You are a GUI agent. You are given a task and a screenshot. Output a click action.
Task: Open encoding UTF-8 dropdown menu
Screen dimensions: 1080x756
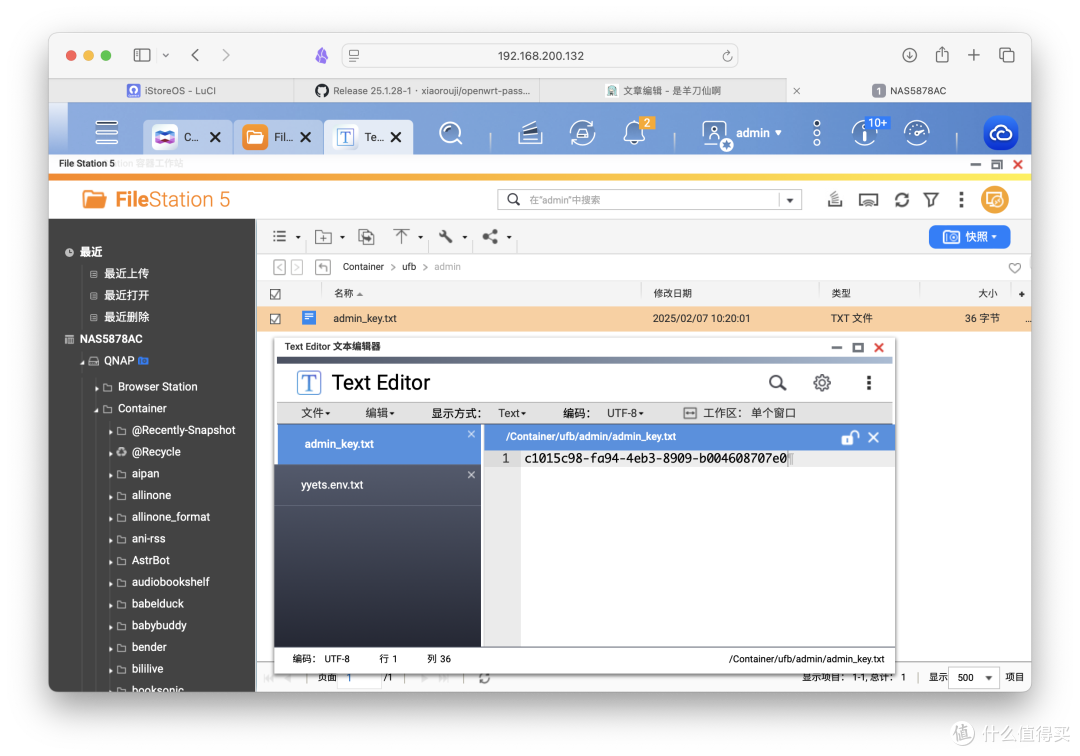625,413
